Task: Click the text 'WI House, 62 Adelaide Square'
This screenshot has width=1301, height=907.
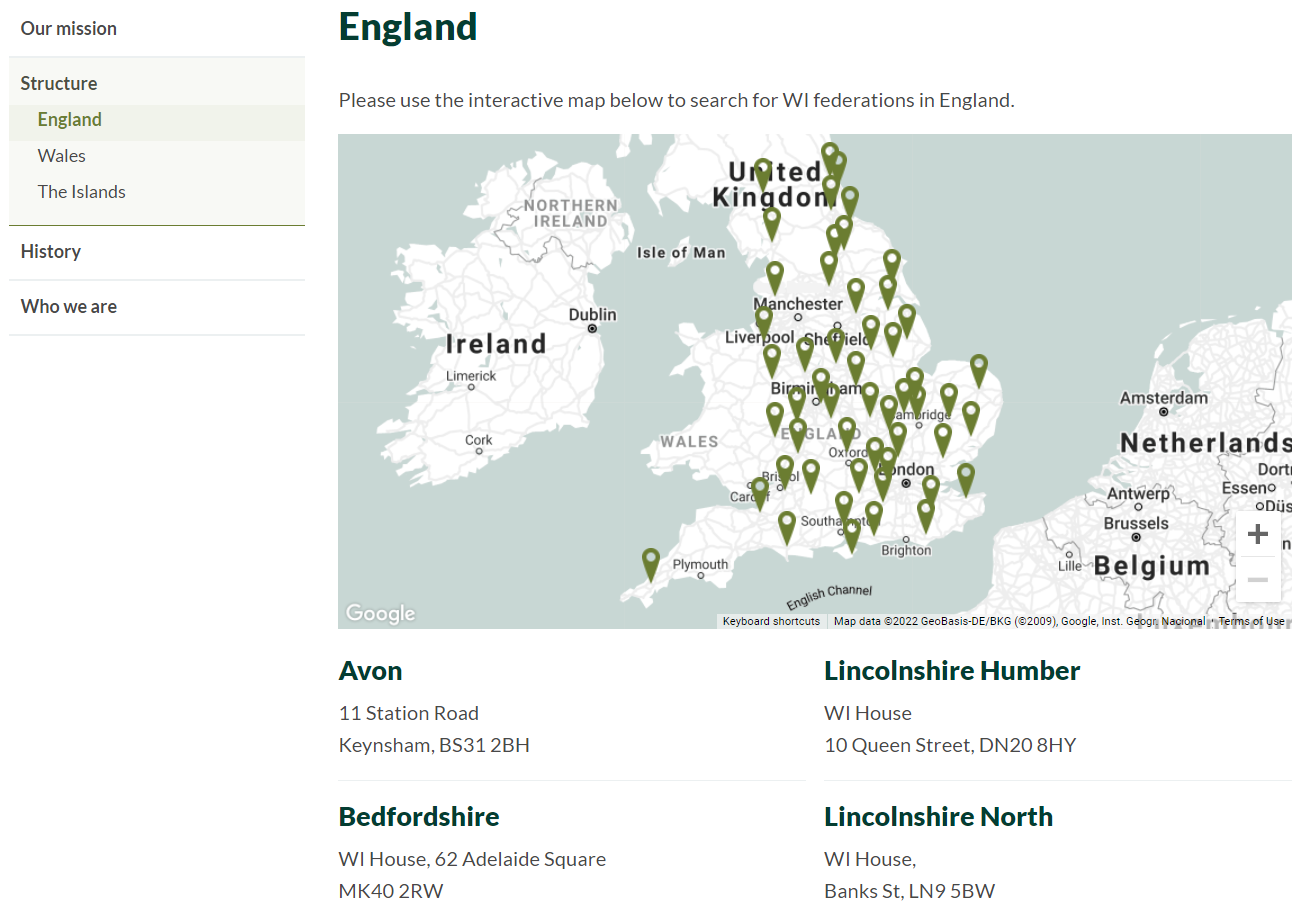Action: coord(472,859)
